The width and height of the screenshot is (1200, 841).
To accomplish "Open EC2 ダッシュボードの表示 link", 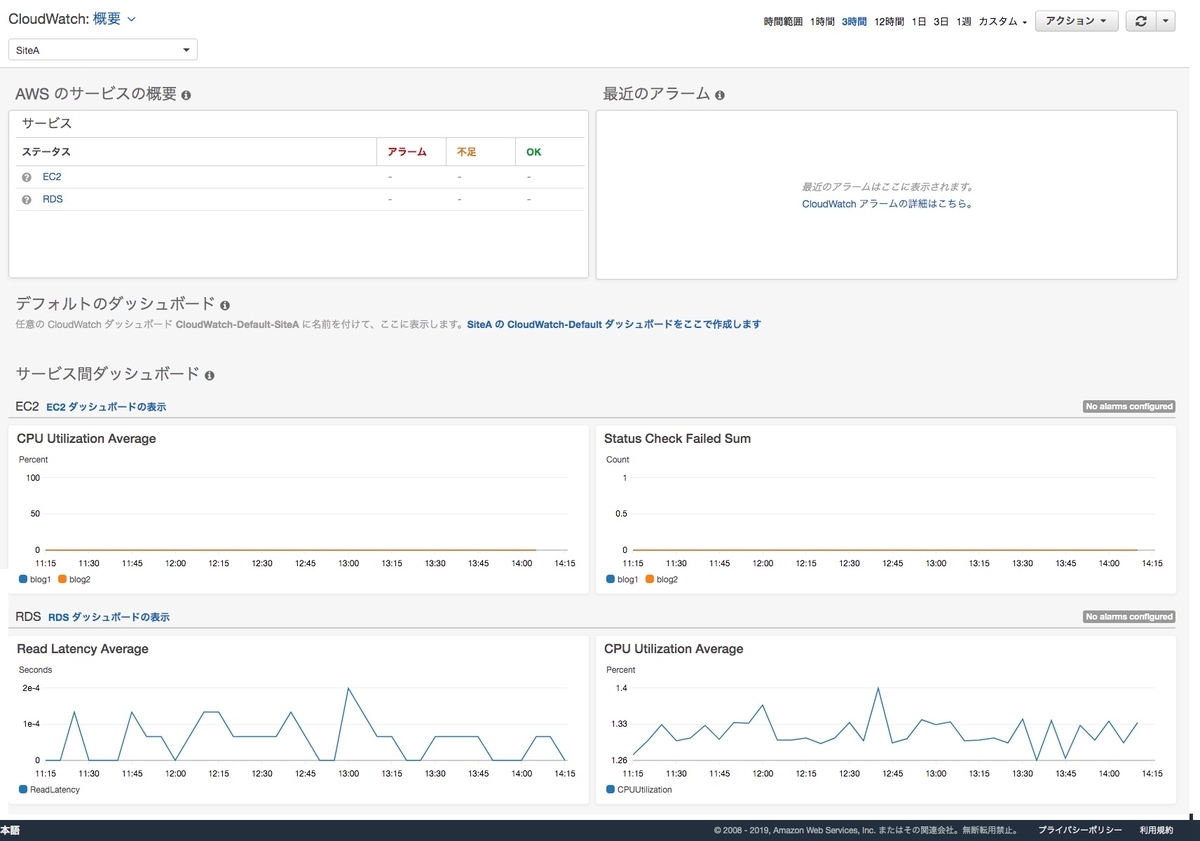I will [106, 407].
